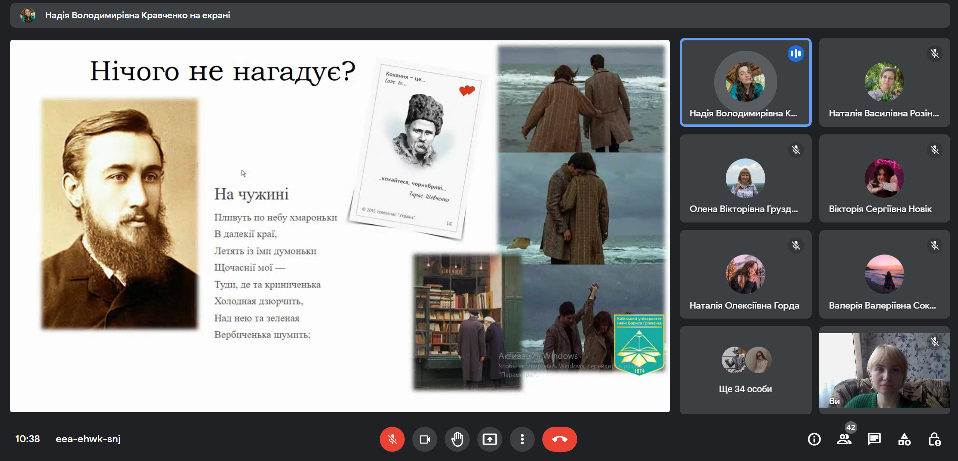Click the muted mic icon on Вікторія Сергіївна Новік's tile

click(x=935, y=150)
